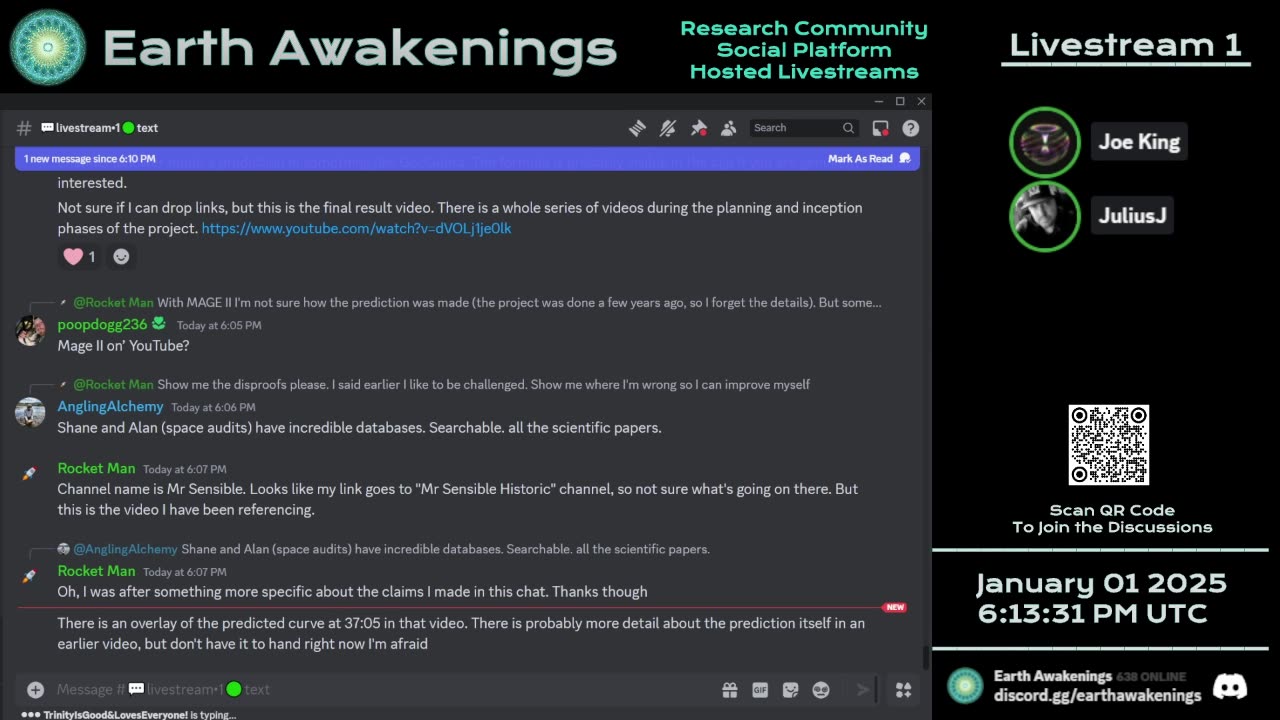Click AnglingAlchemy's avatar

(x=30, y=413)
